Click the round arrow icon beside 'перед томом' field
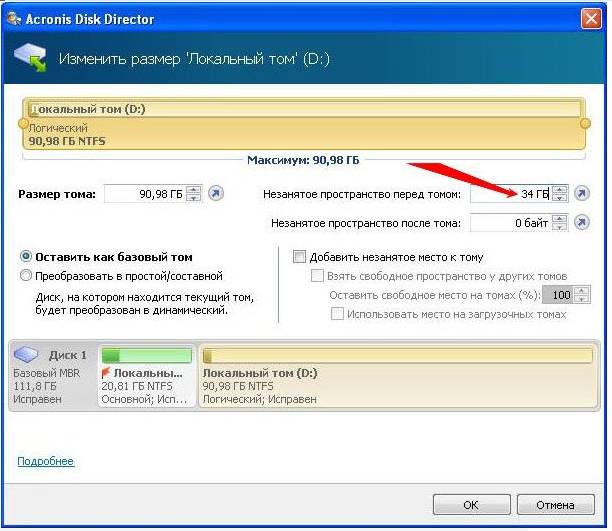Viewport: 612px width, 531px height. (581, 194)
